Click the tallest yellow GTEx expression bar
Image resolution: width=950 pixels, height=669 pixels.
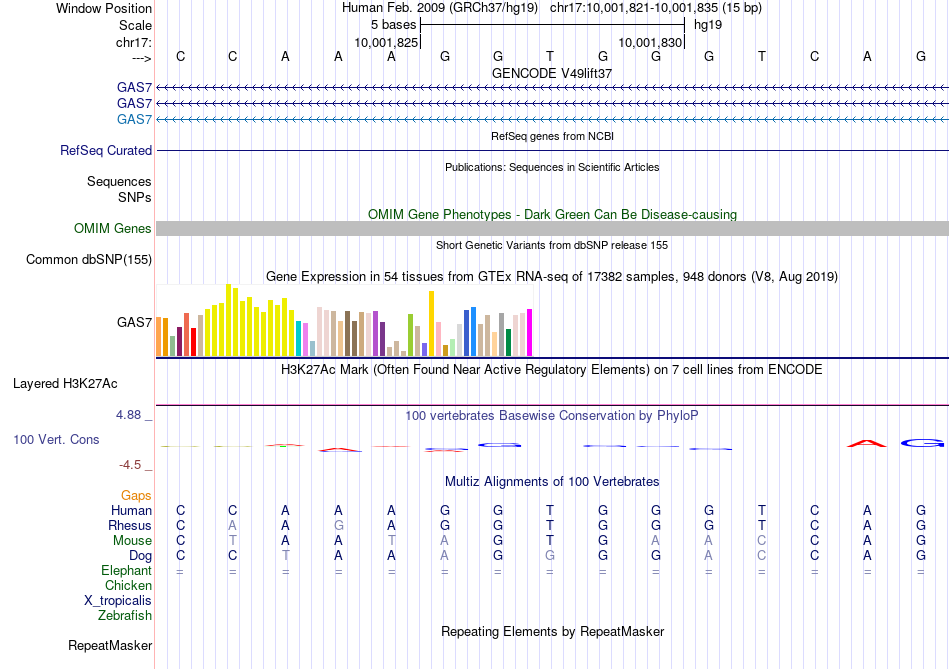[x=228, y=320]
